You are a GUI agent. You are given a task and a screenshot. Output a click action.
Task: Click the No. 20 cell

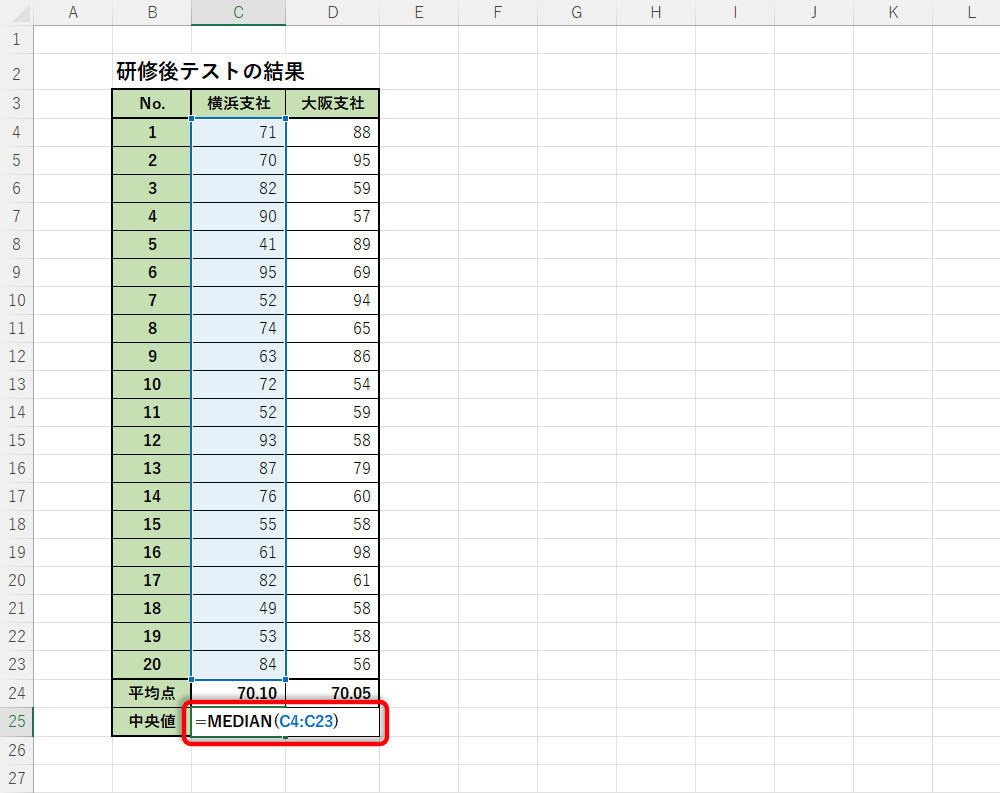click(151, 664)
